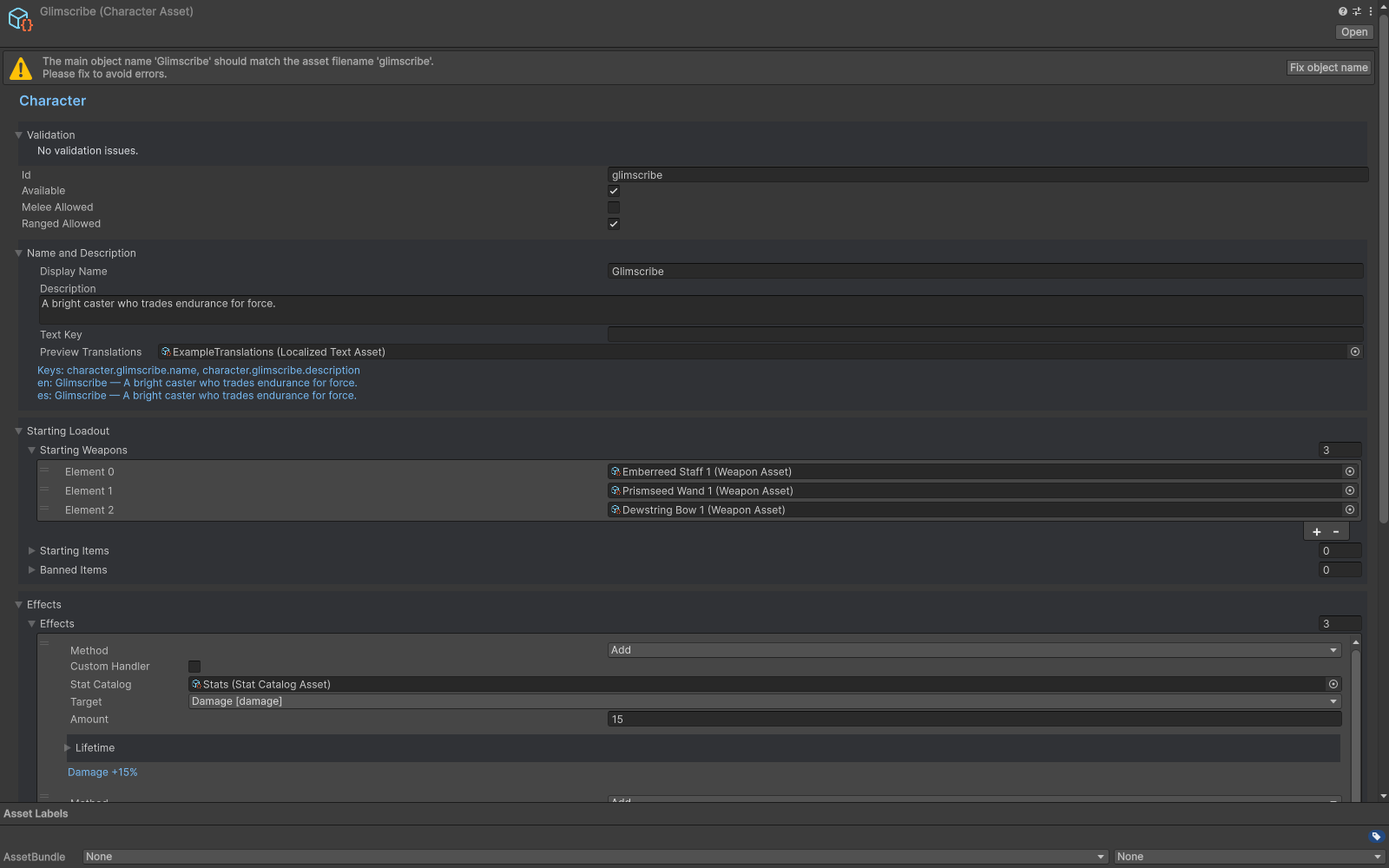This screenshot has width=1389, height=868.
Task: Grab the Element 0 reorder handle
Action: (x=44, y=471)
